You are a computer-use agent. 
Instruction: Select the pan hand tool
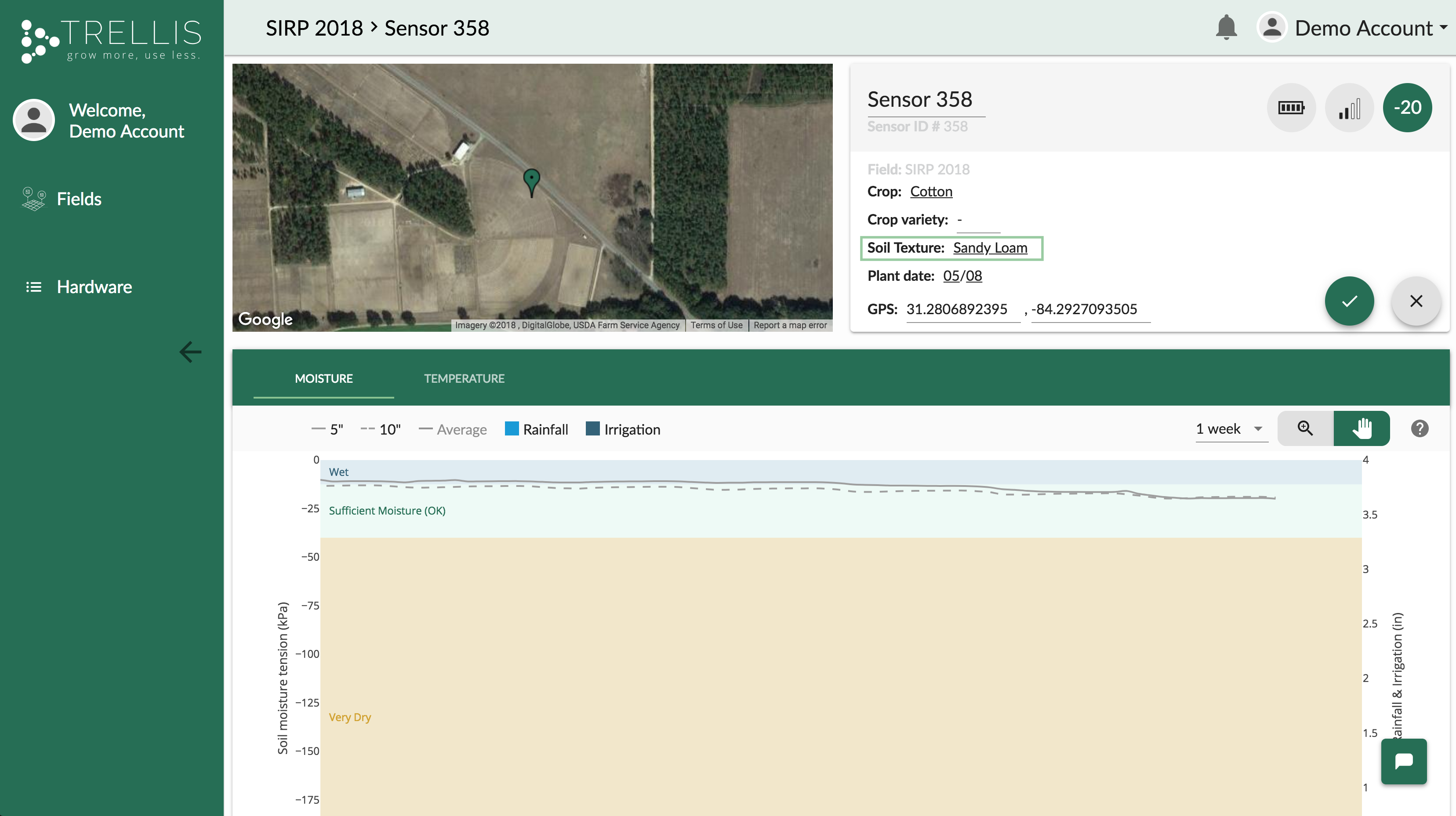(1362, 428)
